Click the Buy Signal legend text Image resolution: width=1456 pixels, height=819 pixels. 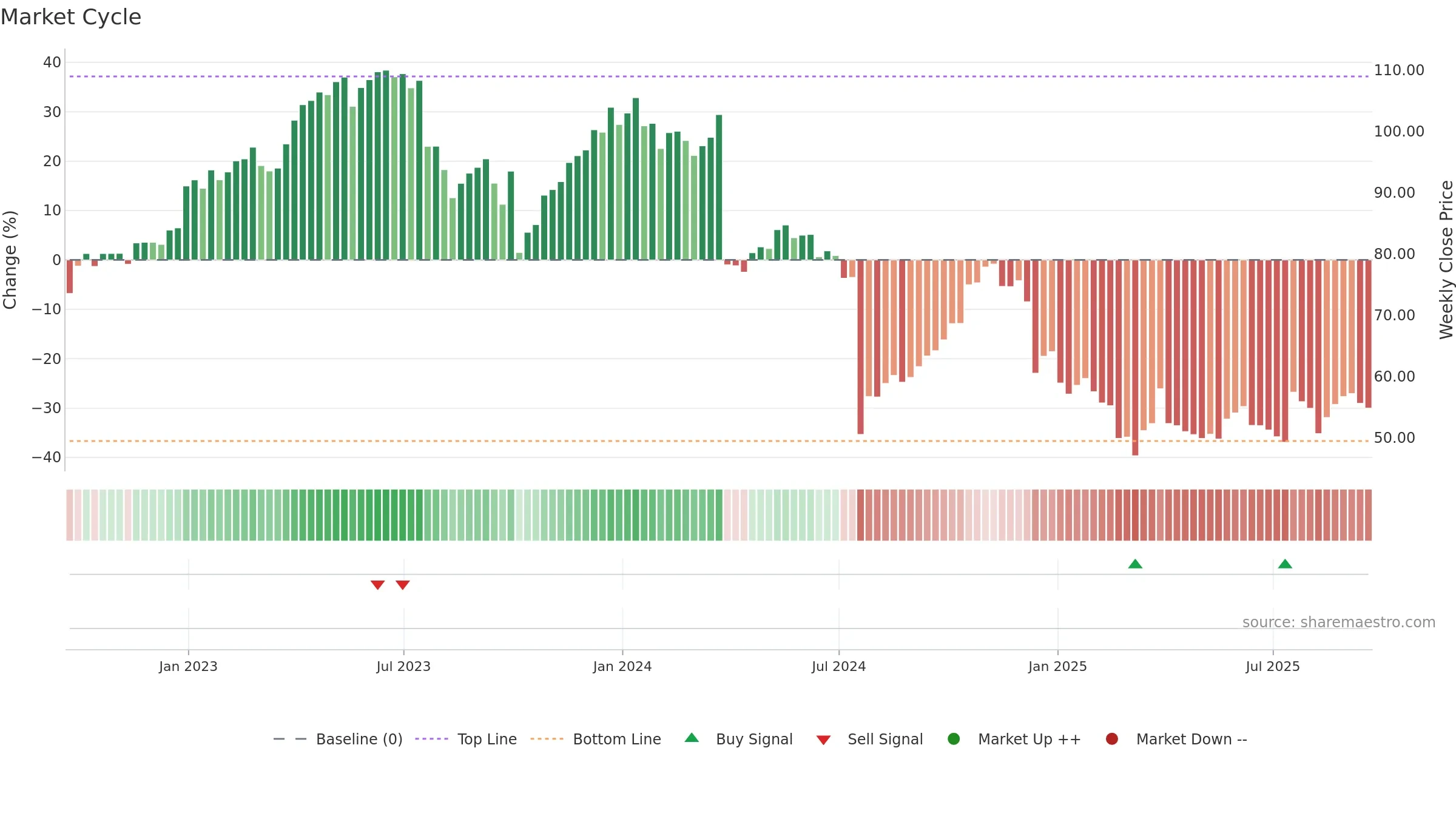coord(754,739)
